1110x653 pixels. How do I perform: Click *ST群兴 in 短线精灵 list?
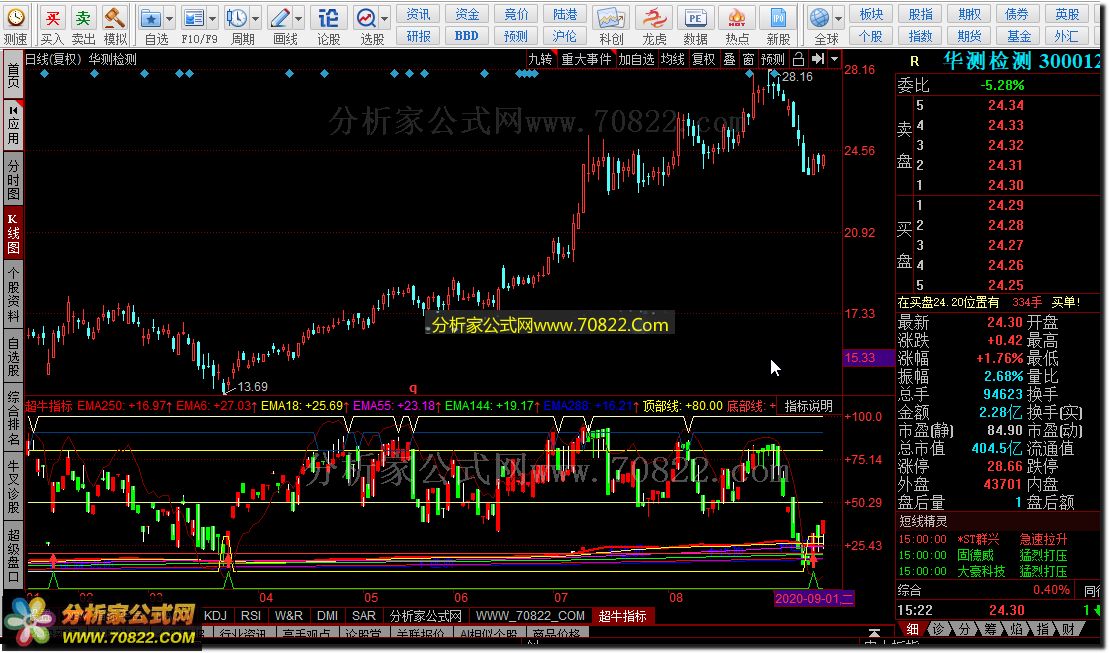(x=978, y=539)
